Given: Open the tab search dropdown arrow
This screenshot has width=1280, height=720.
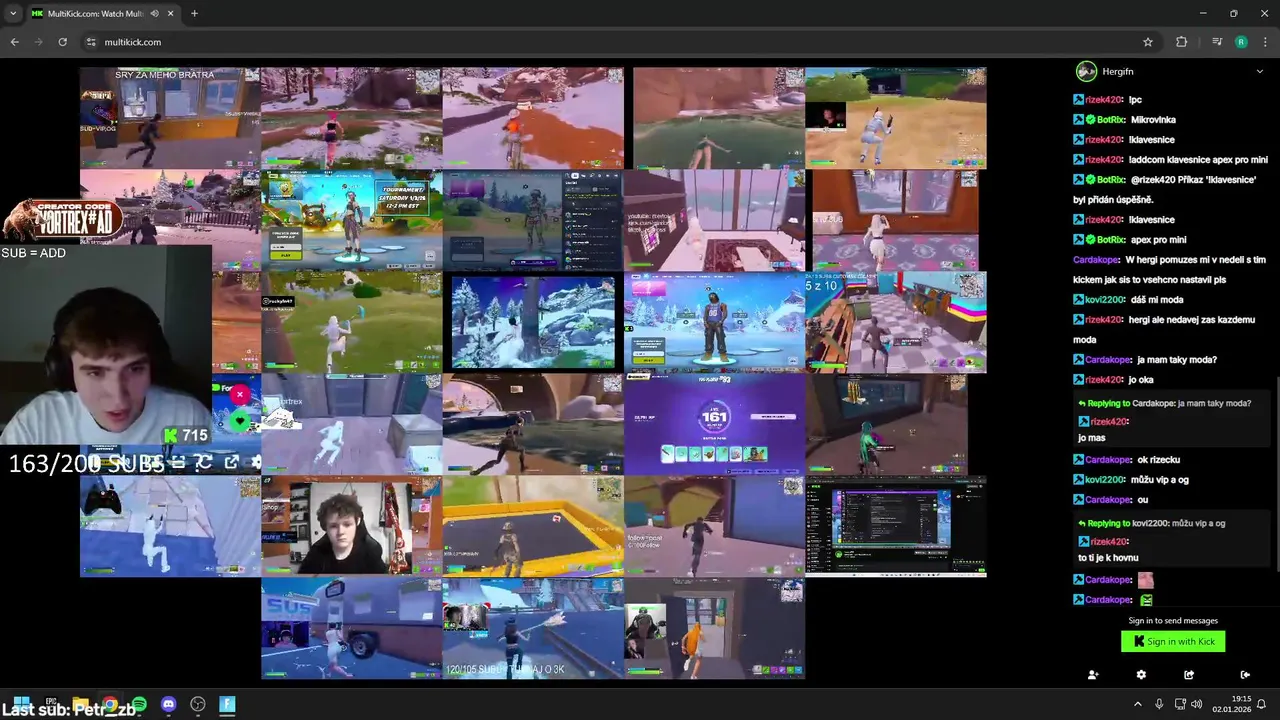Looking at the screenshot, I should coord(12,13).
